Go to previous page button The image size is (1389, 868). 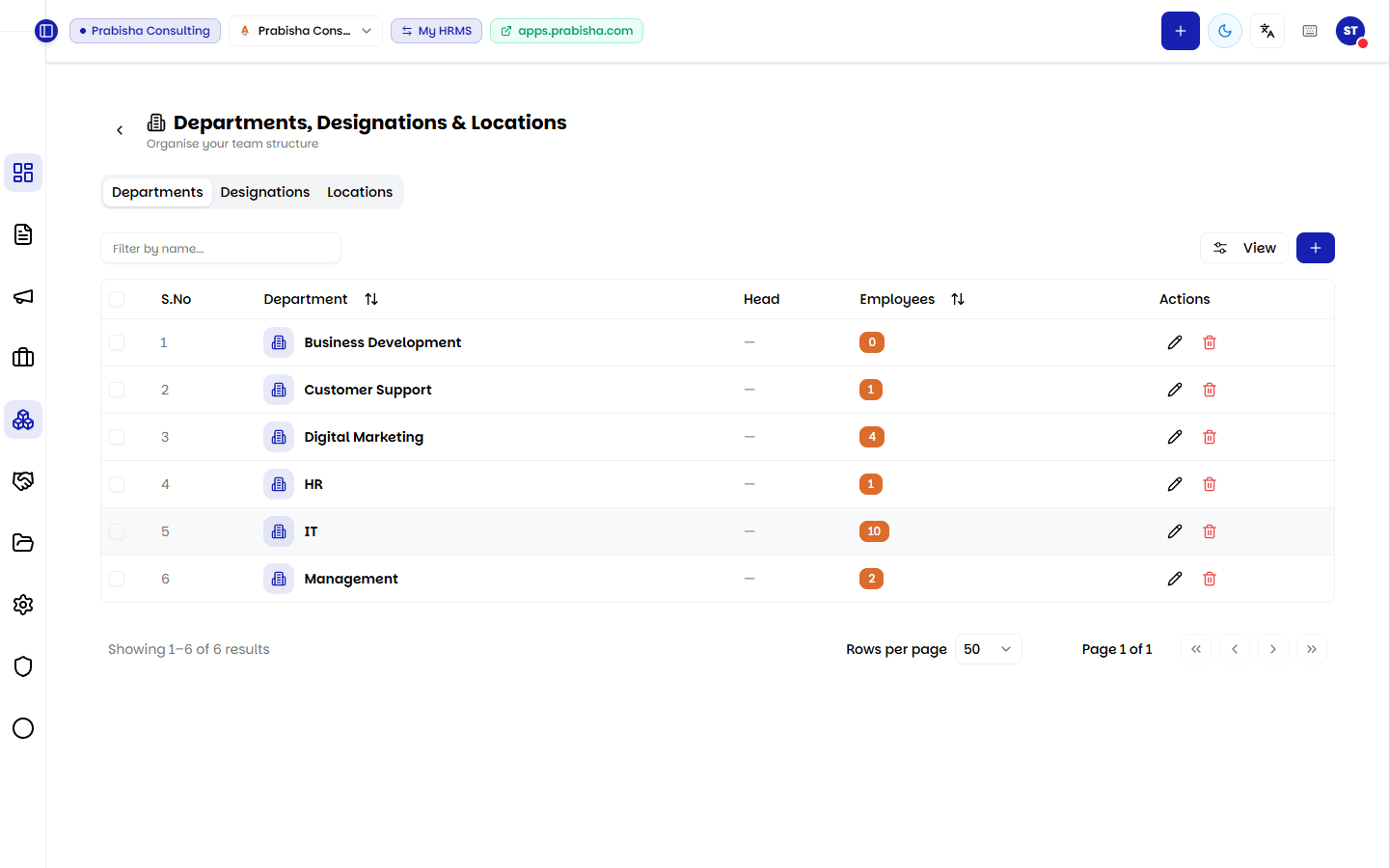click(1235, 649)
